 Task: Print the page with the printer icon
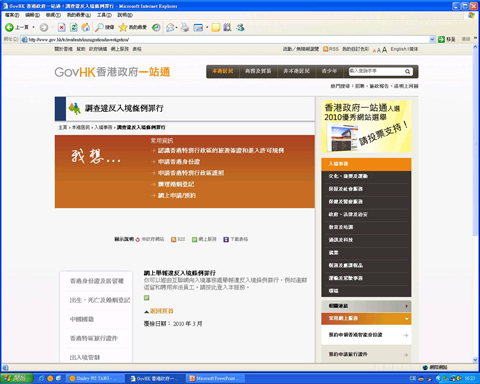pyautogui.click(x=185, y=27)
